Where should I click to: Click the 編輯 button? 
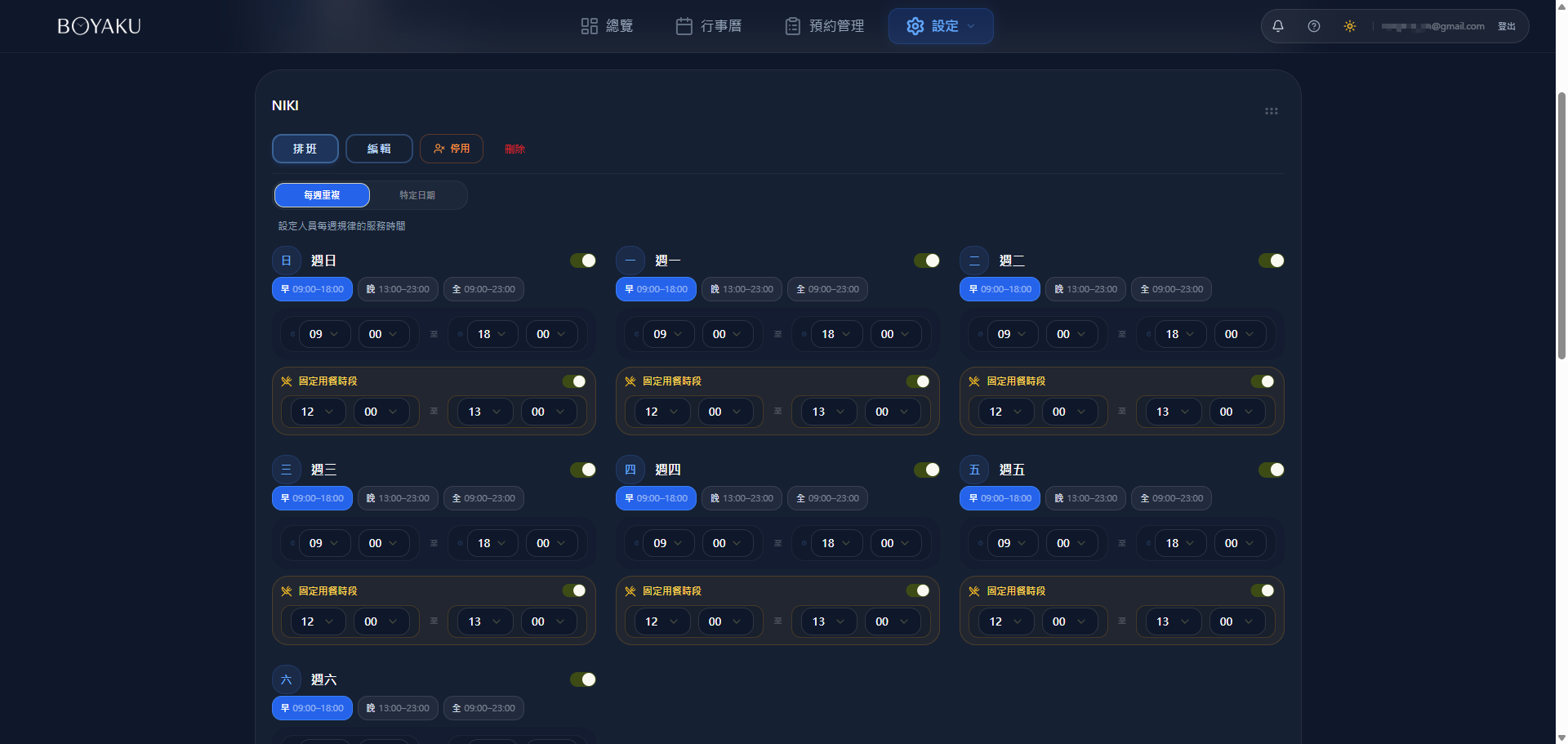(x=379, y=149)
